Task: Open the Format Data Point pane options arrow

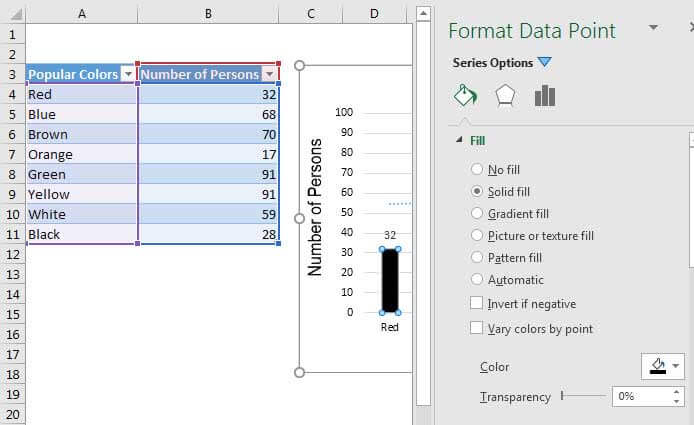Action: click(x=653, y=28)
